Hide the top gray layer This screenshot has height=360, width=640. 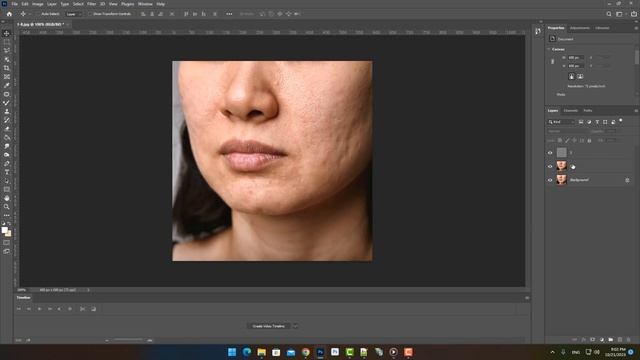pyautogui.click(x=550, y=153)
